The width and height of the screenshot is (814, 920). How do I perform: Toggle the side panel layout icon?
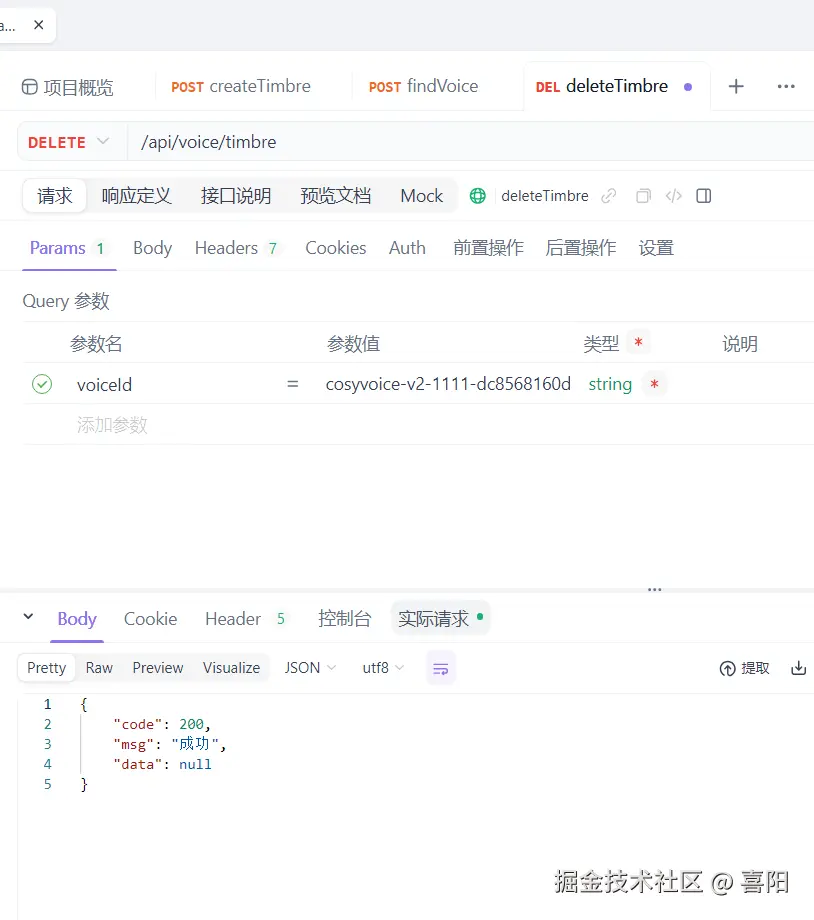point(704,195)
